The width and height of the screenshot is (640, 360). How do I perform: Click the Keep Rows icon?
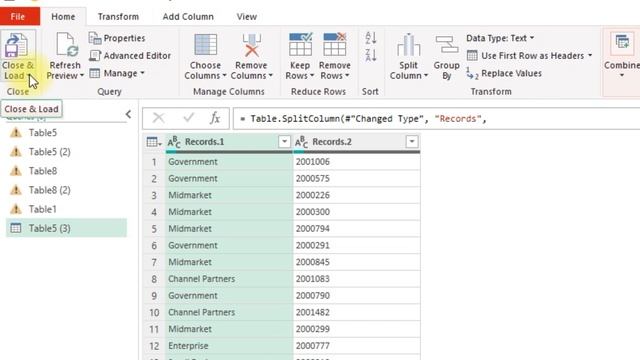pyautogui.click(x=300, y=44)
